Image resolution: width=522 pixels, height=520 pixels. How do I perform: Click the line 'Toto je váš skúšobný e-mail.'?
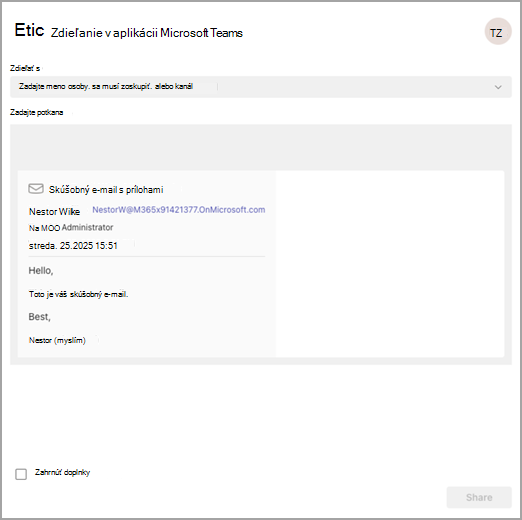tap(78, 294)
